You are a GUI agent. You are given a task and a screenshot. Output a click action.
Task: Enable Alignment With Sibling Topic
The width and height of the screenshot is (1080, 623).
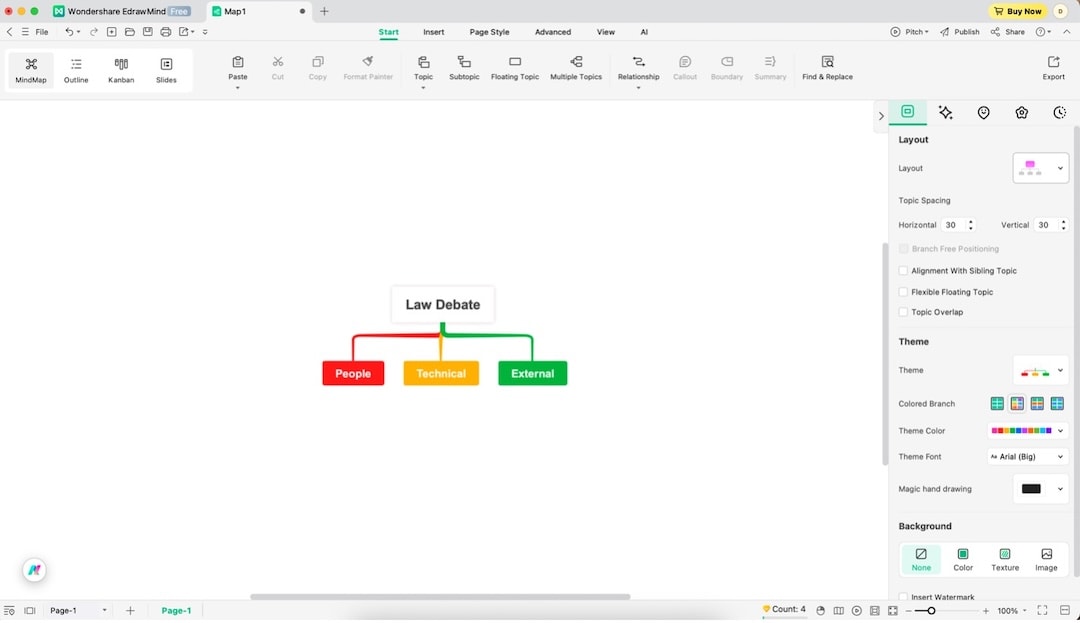[903, 270]
